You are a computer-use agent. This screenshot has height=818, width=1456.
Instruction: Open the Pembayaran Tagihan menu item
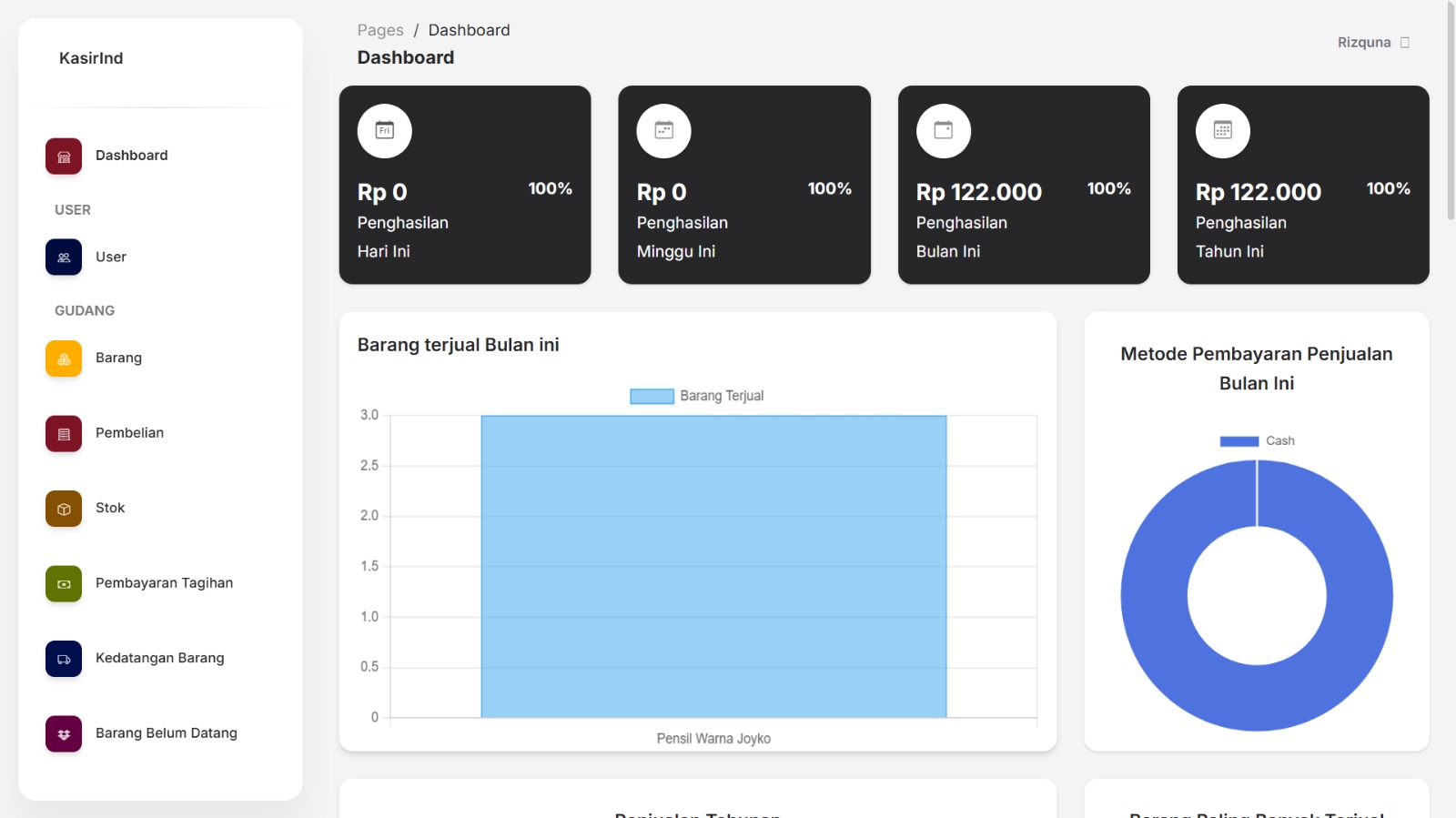pyautogui.click(x=164, y=583)
